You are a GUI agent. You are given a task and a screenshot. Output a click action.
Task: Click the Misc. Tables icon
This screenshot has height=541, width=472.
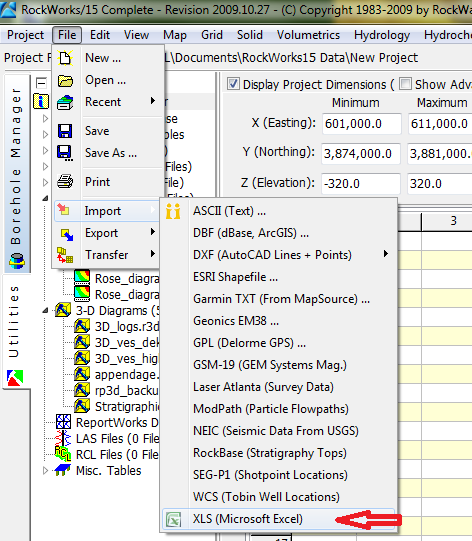63,470
